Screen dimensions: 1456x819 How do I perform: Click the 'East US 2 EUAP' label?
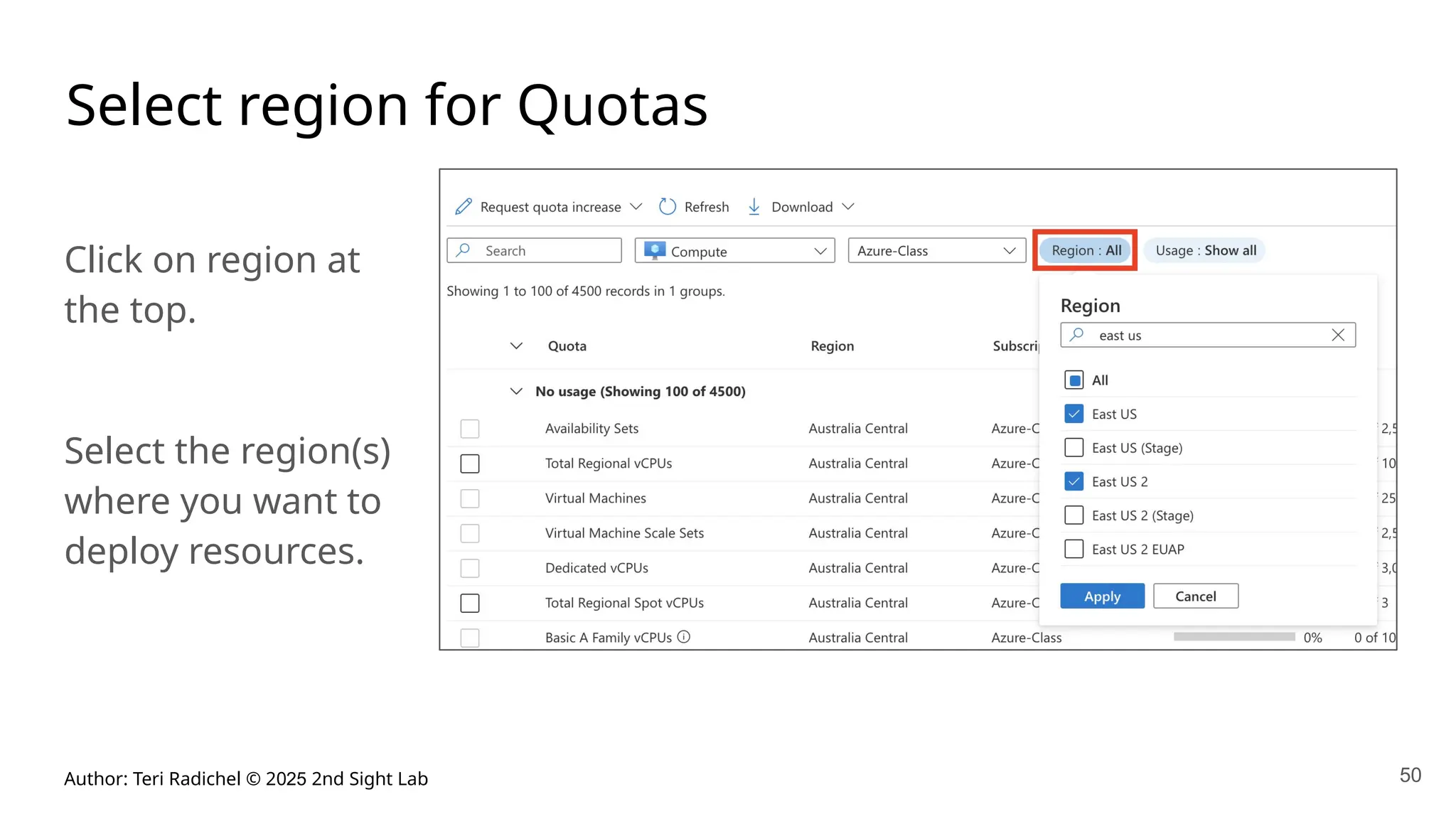(1138, 549)
